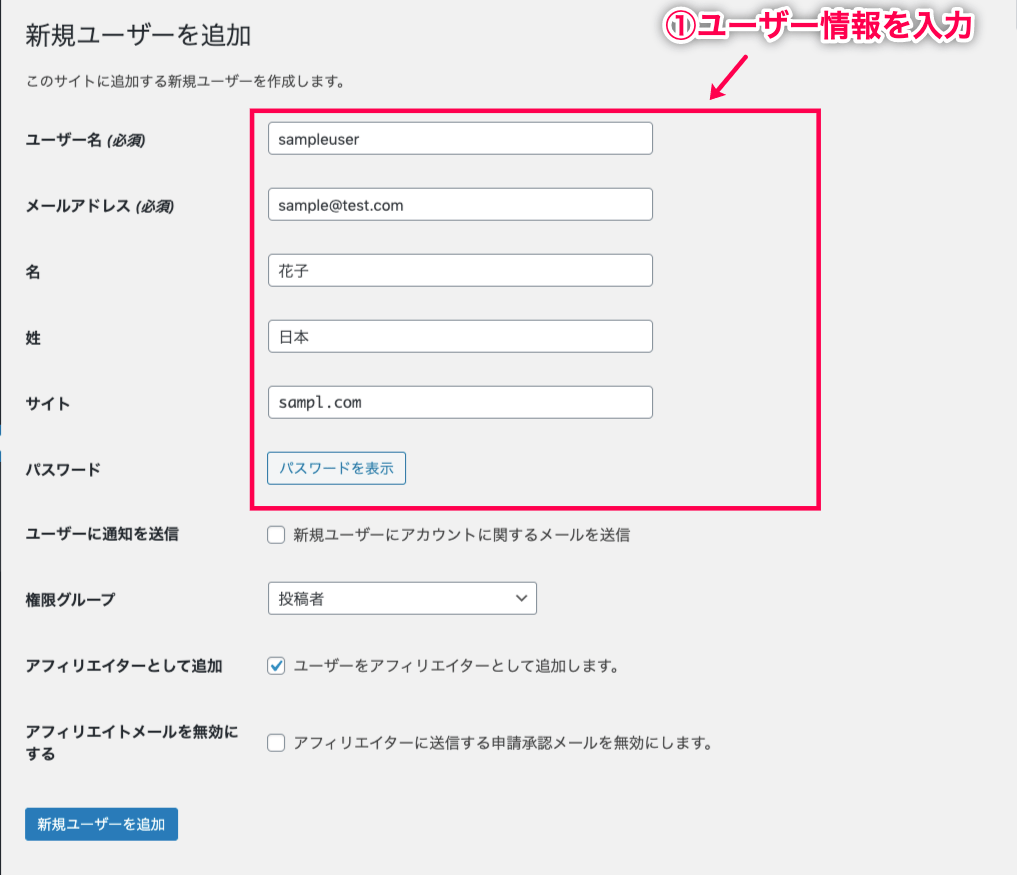Screen dimensions: 1017x875
Task: Click the ユーザーに通知を送信 label
Action: click(x=102, y=534)
